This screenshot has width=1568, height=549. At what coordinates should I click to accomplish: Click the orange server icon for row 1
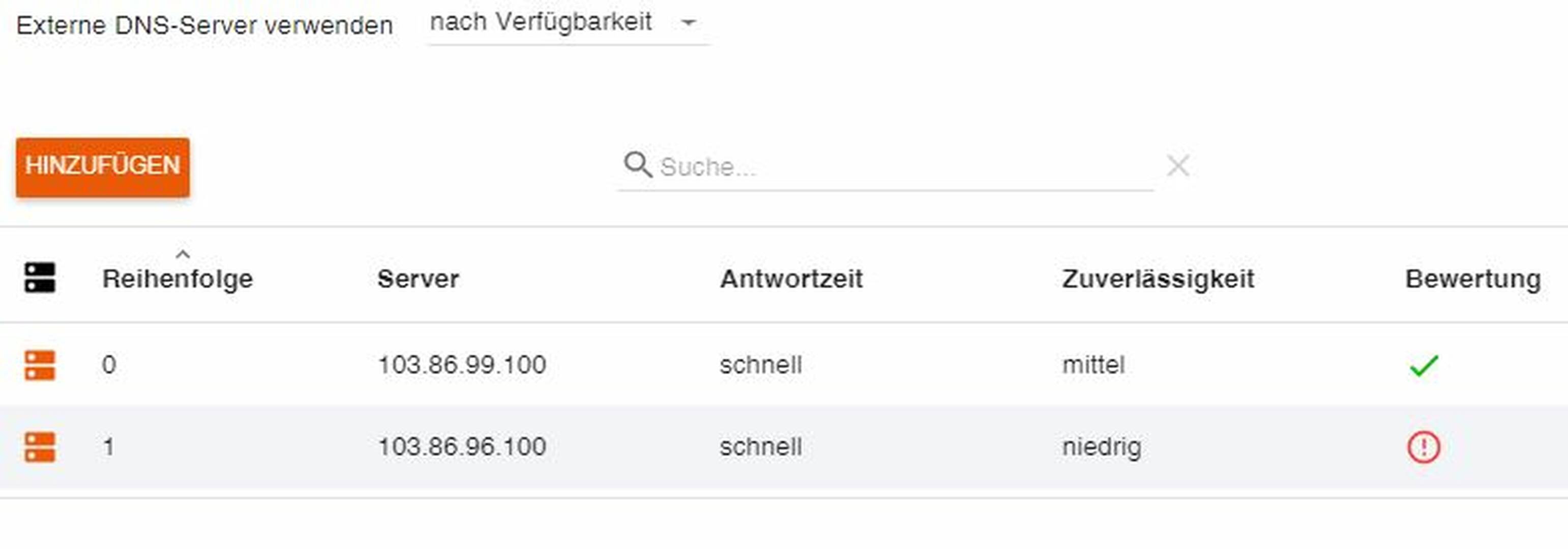pyautogui.click(x=40, y=447)
